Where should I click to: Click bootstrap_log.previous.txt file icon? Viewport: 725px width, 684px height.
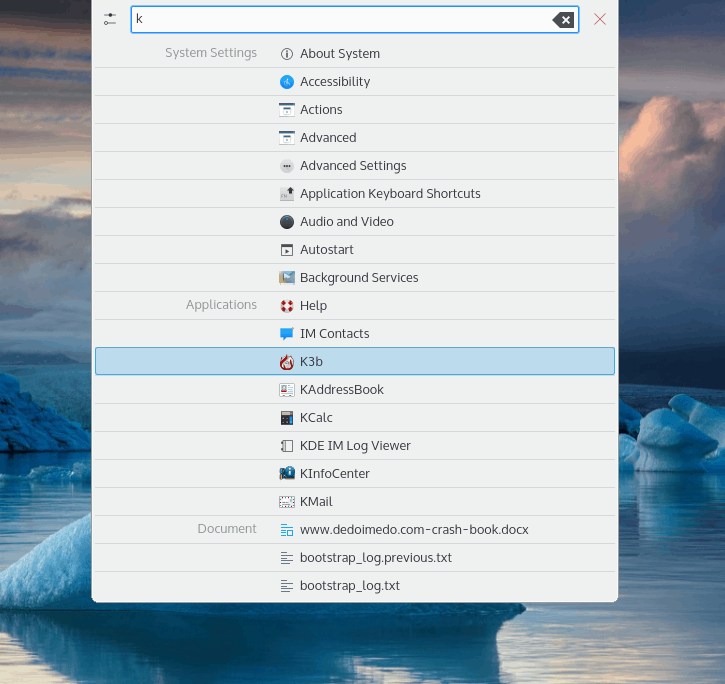[287, 558]
